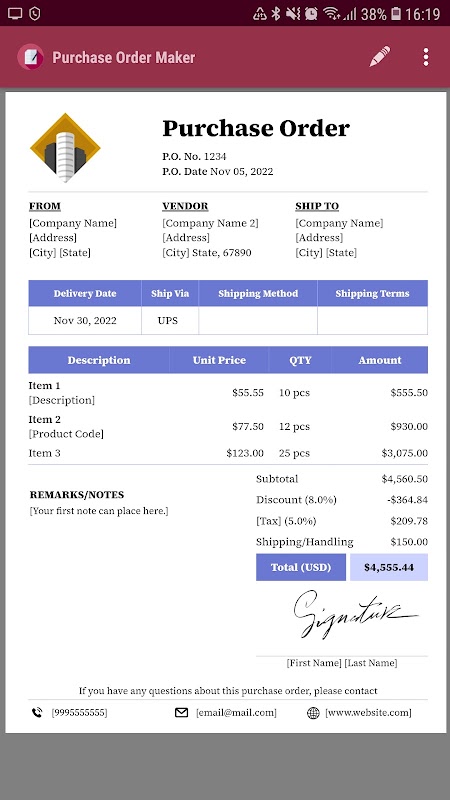The image size is (450, 800).
Task: Tap the SHIP TO heading
Action: click(x=317, y=206)
